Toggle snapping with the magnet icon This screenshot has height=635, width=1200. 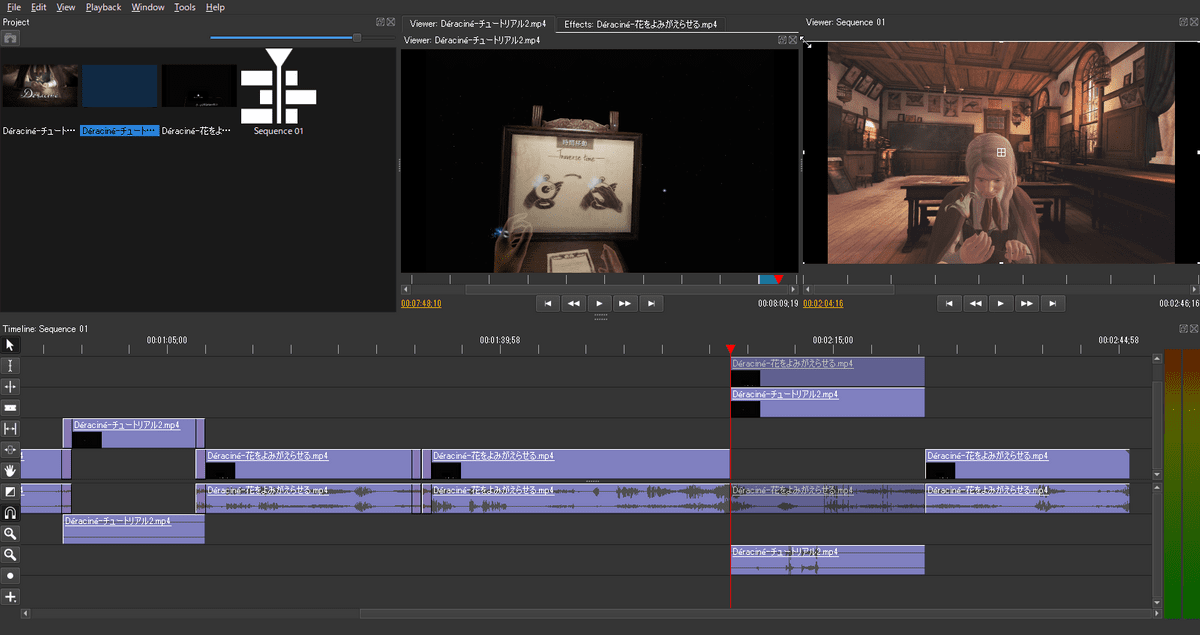click(x=11, y=512)
